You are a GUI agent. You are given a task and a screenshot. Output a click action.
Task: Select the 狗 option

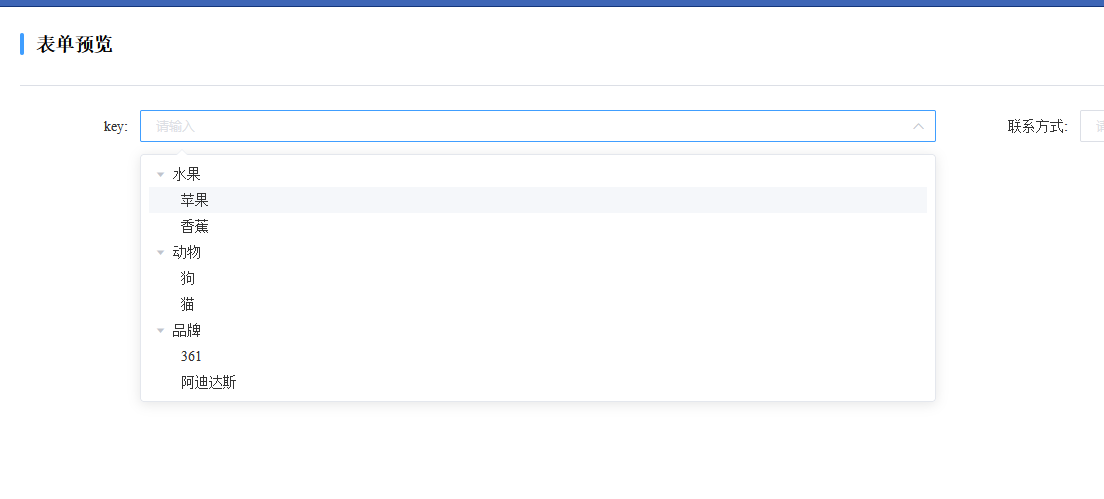tap(538, 279)
